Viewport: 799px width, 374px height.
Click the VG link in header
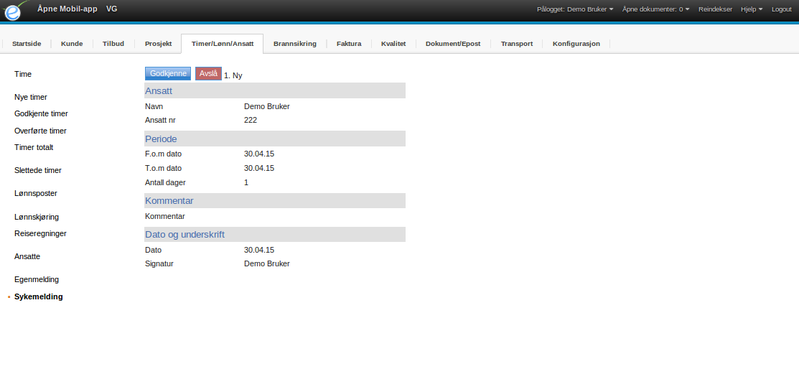[112, 9]
